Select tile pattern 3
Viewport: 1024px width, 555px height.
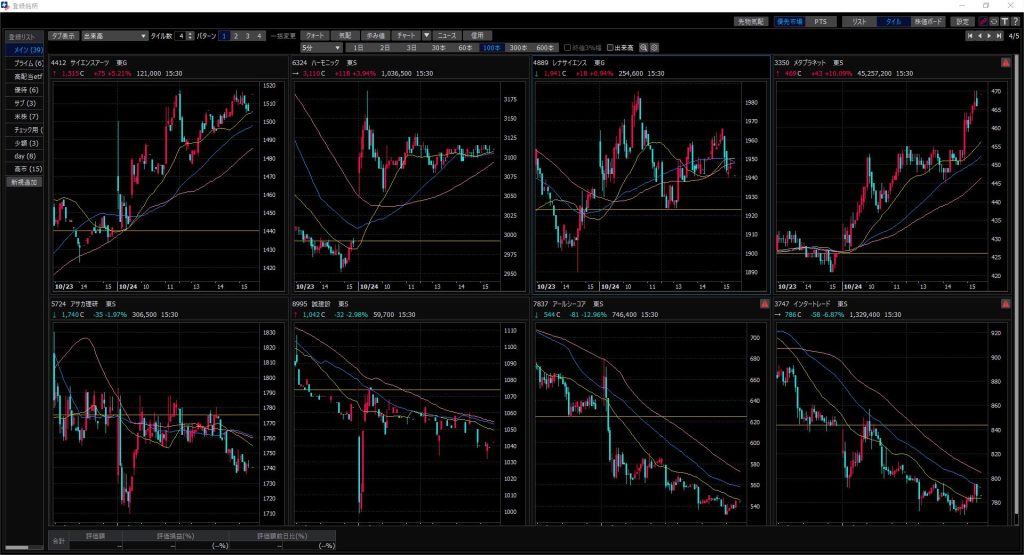[x=247, y=35]
